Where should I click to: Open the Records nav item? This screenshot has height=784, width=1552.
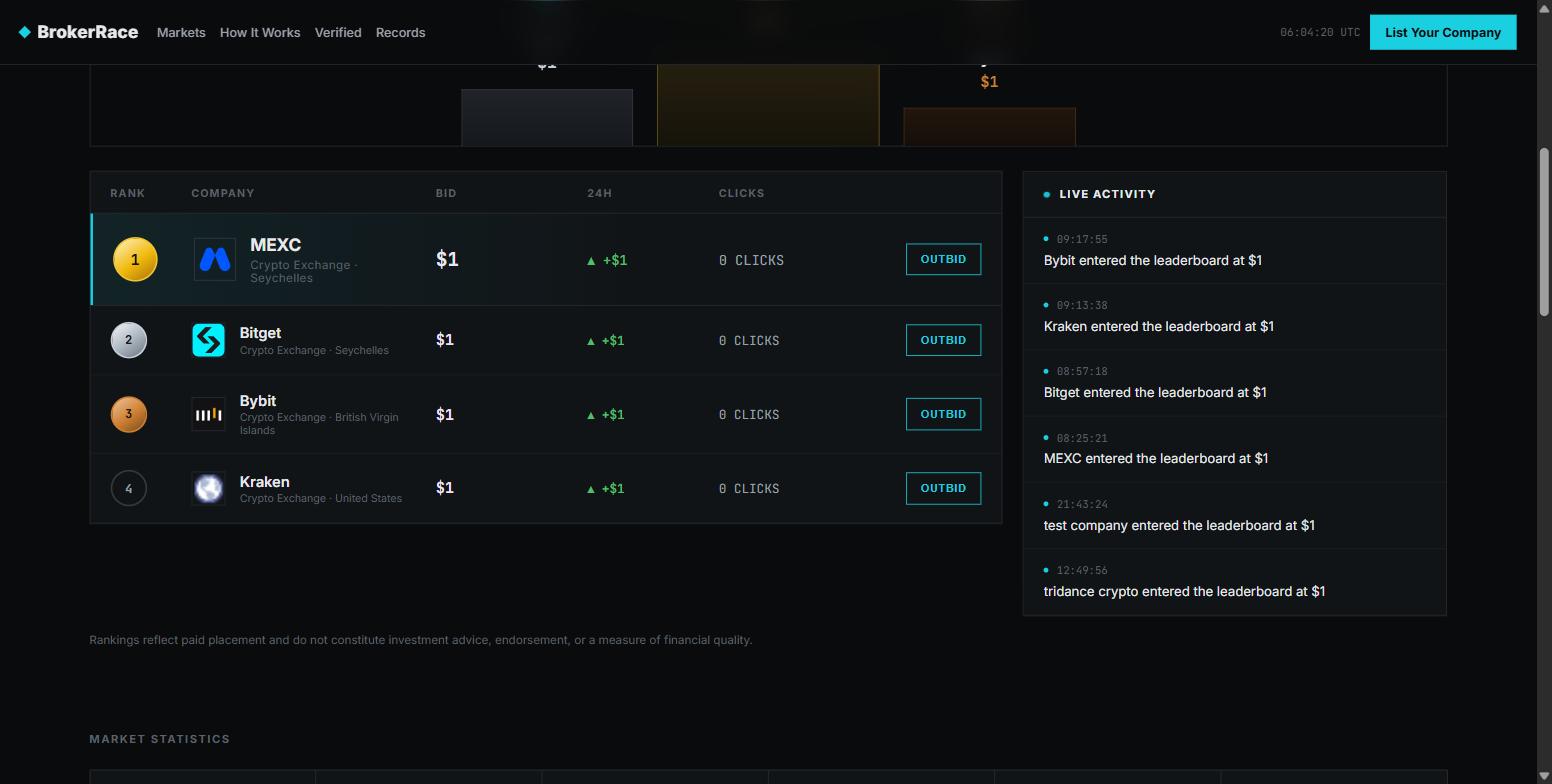400,32
